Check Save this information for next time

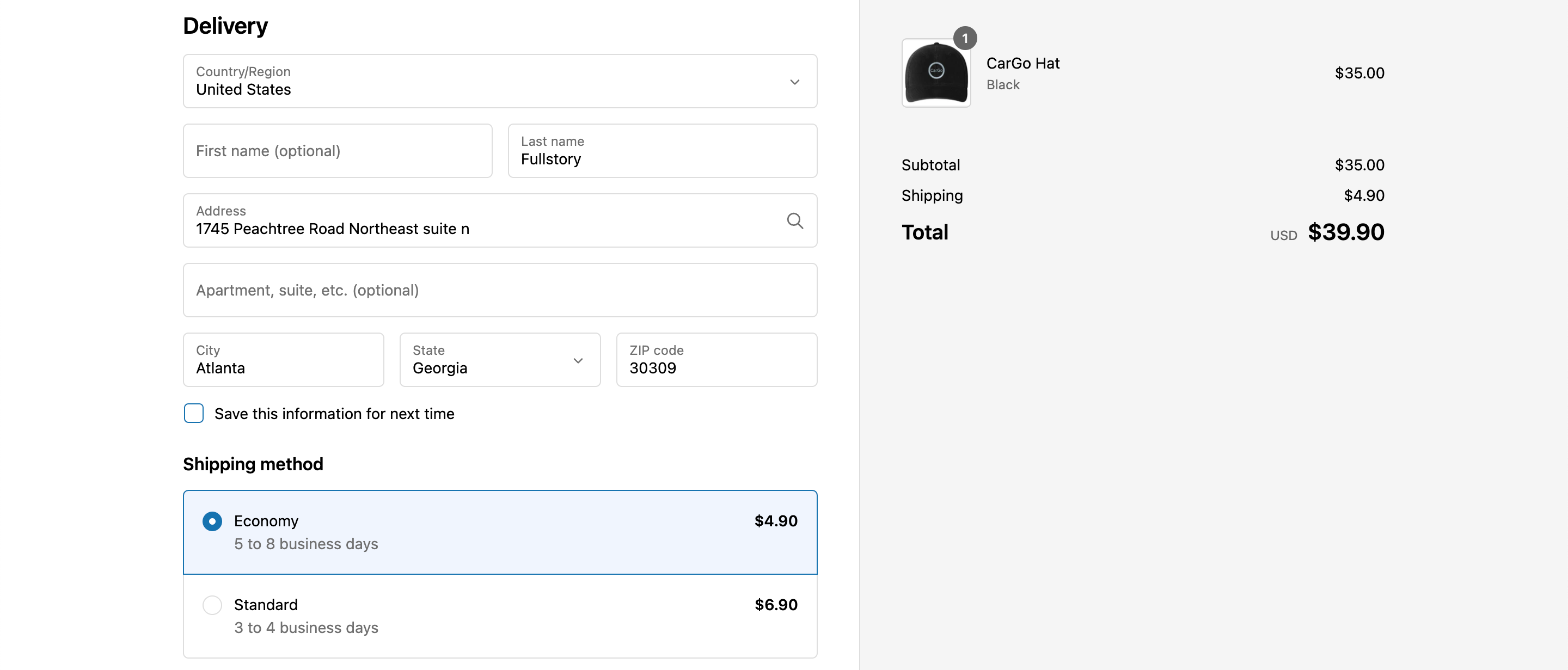[194, 413]
